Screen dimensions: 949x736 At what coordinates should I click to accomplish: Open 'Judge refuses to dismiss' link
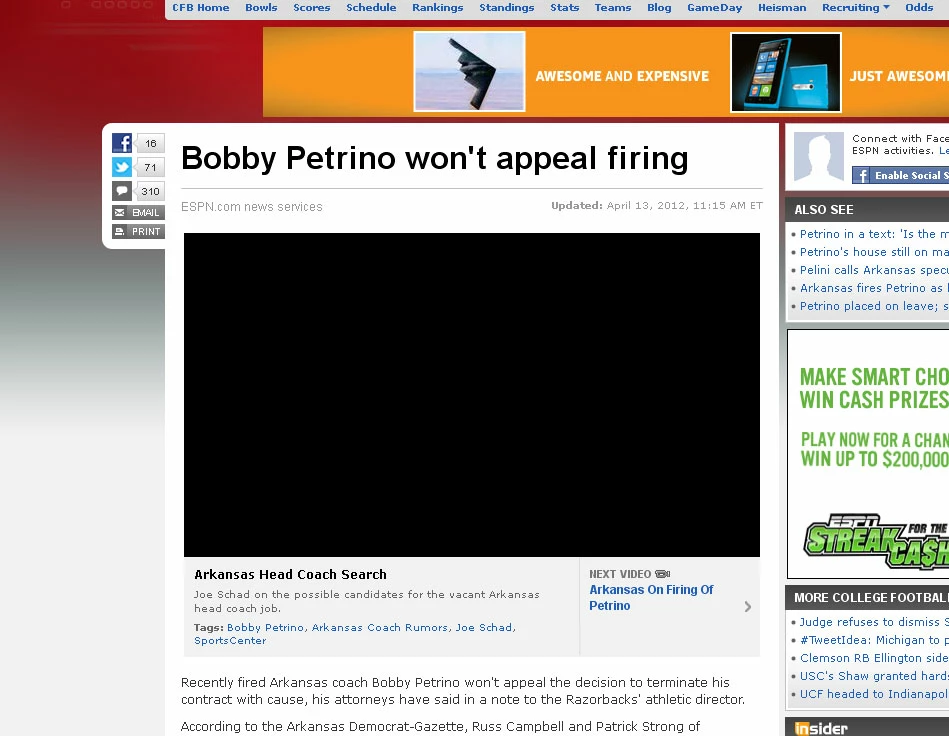tap(874, 622)
